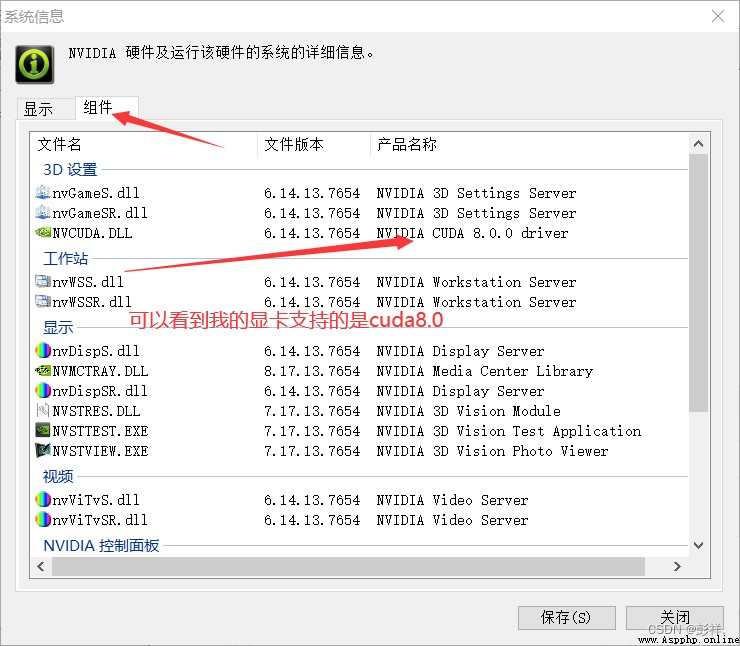This screenshot has height=646, width=740.
Task: Select the nvGameS.dll file name
Action: [96, 193]
